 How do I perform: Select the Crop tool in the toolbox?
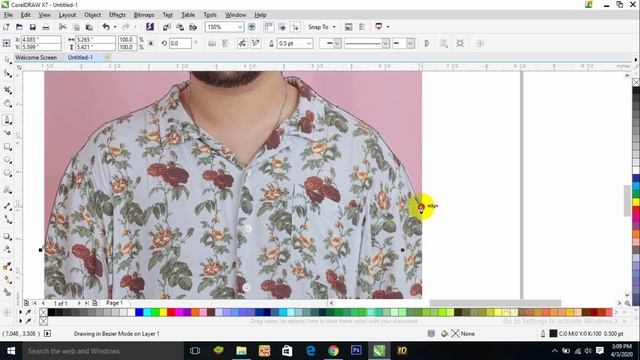[x=7, y=90]
